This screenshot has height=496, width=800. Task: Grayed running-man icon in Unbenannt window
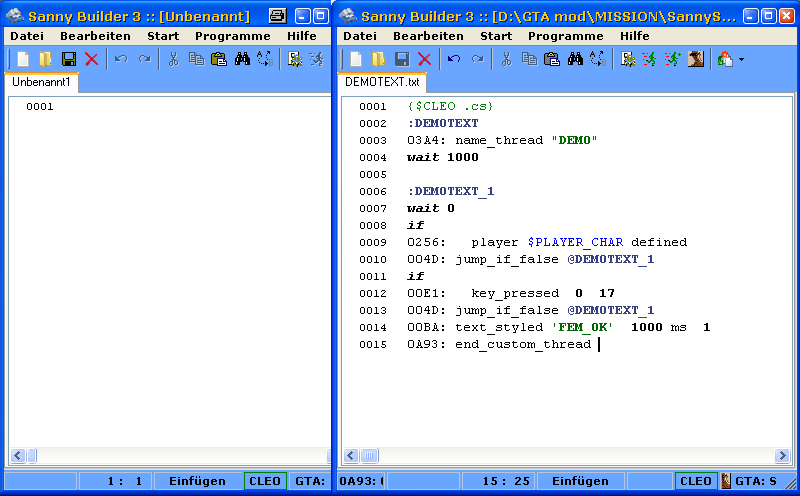(x=317, y=59)
